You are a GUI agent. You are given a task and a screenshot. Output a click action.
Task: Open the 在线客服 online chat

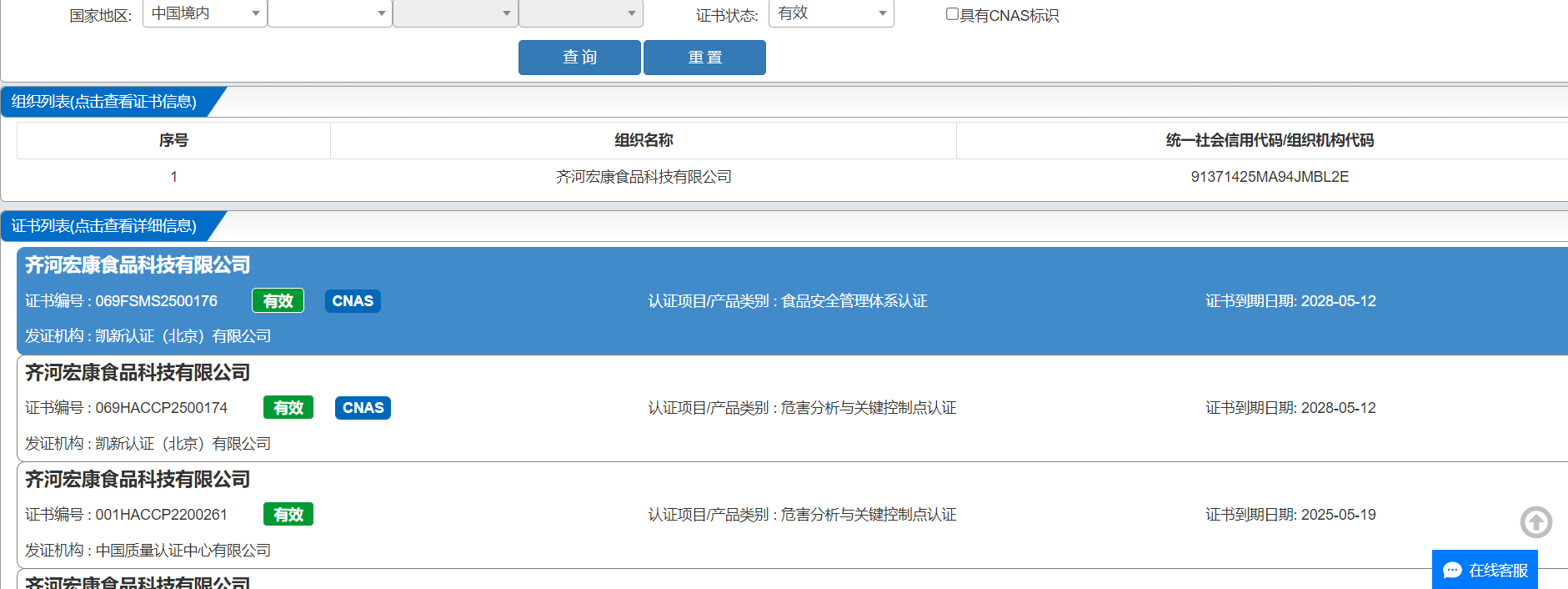click(x=1485, y=570)
